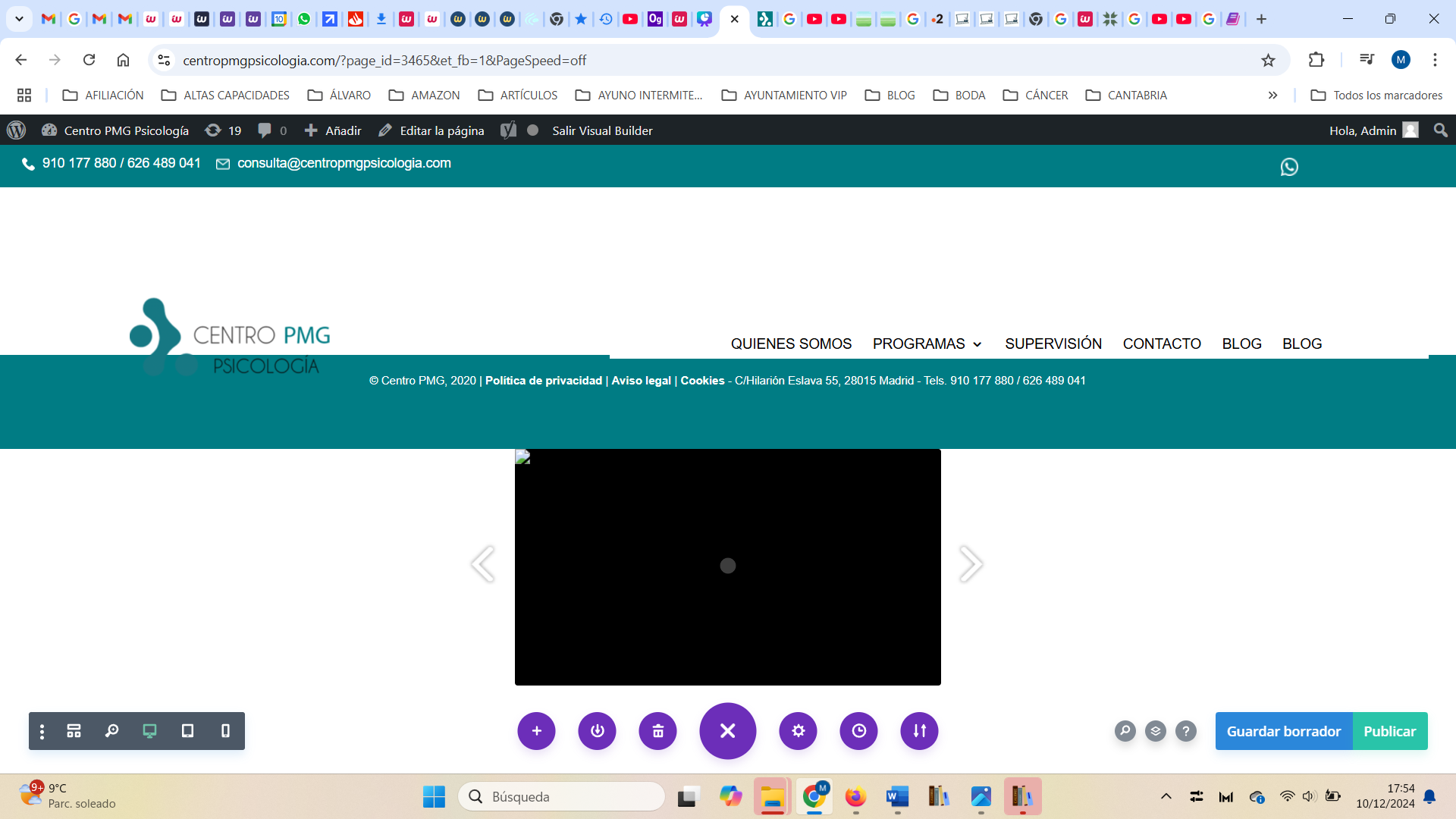This screenshot has height=819, width=1456.
Task: Open the apps grid shortcut
Action: point(24,95)
